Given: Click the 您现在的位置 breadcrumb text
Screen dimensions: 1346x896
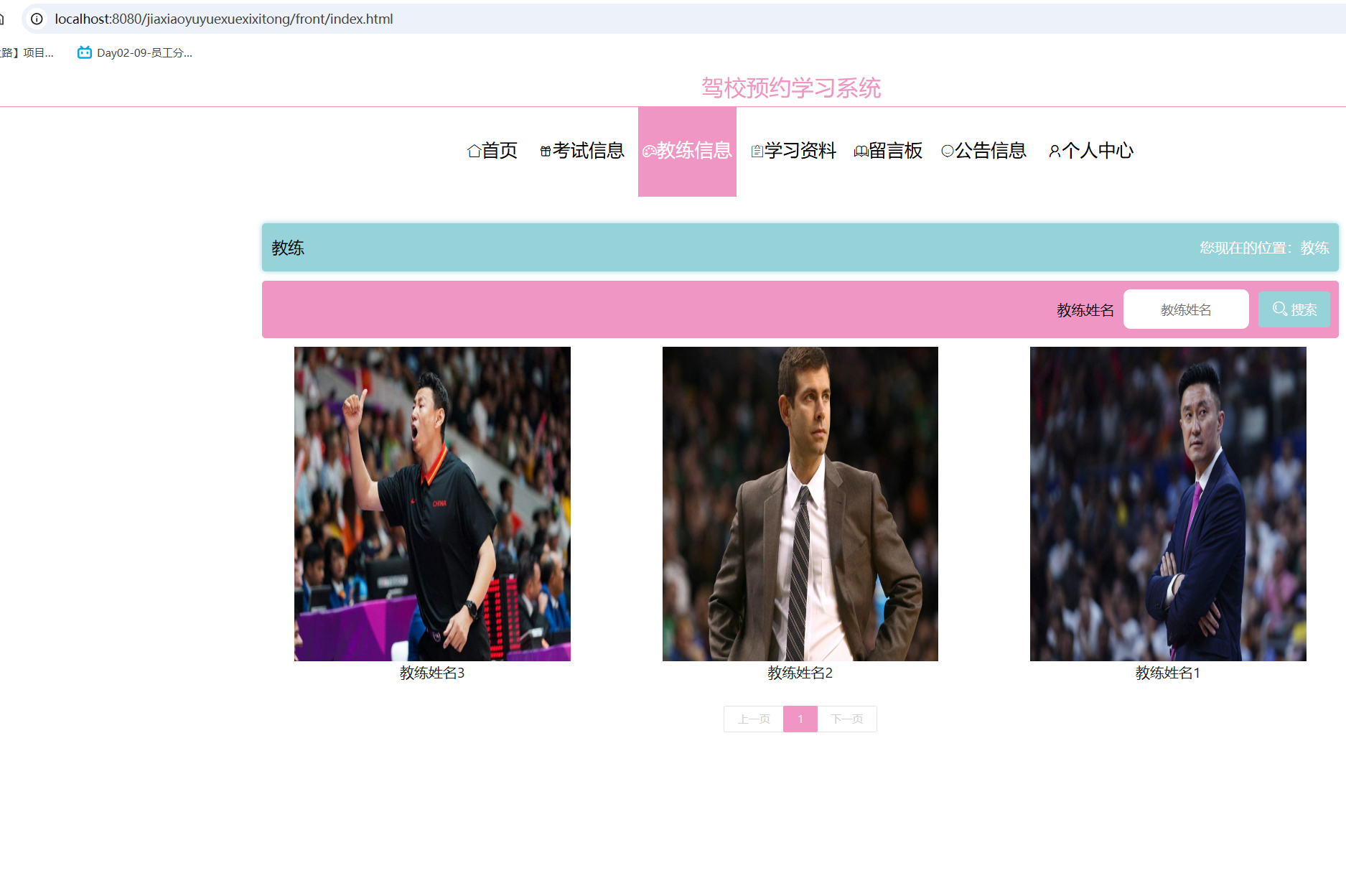Looking at the screenshot, I should (x=1264, y=248).
